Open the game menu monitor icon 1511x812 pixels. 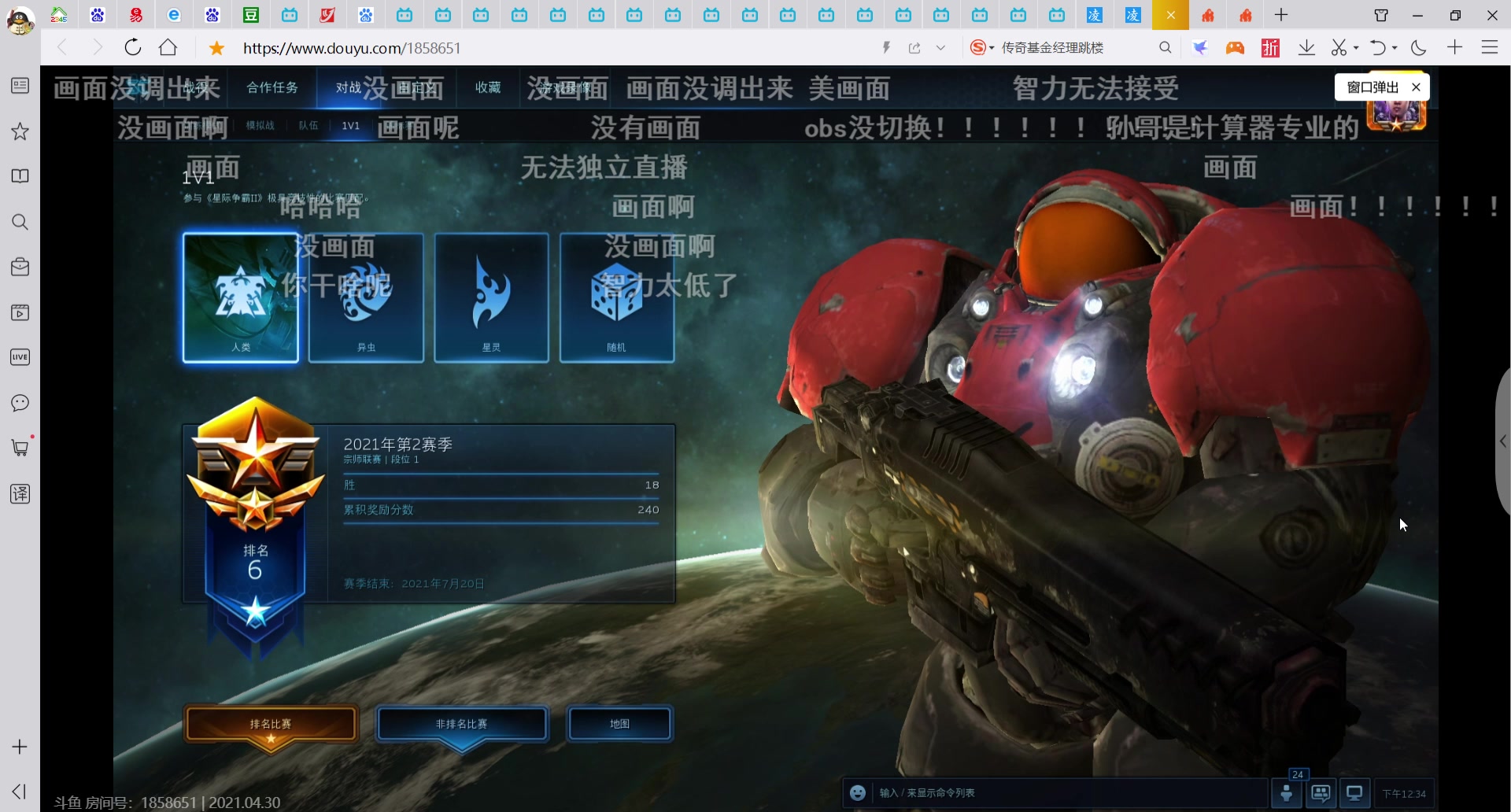1354,792
